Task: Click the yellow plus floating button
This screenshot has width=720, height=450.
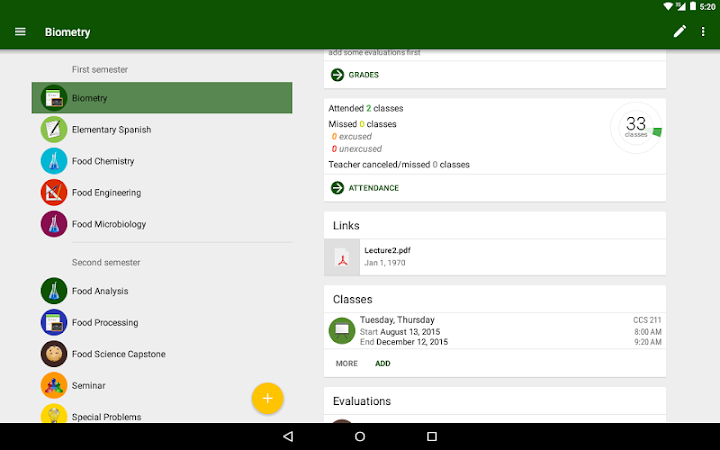Action: point(267,398)
